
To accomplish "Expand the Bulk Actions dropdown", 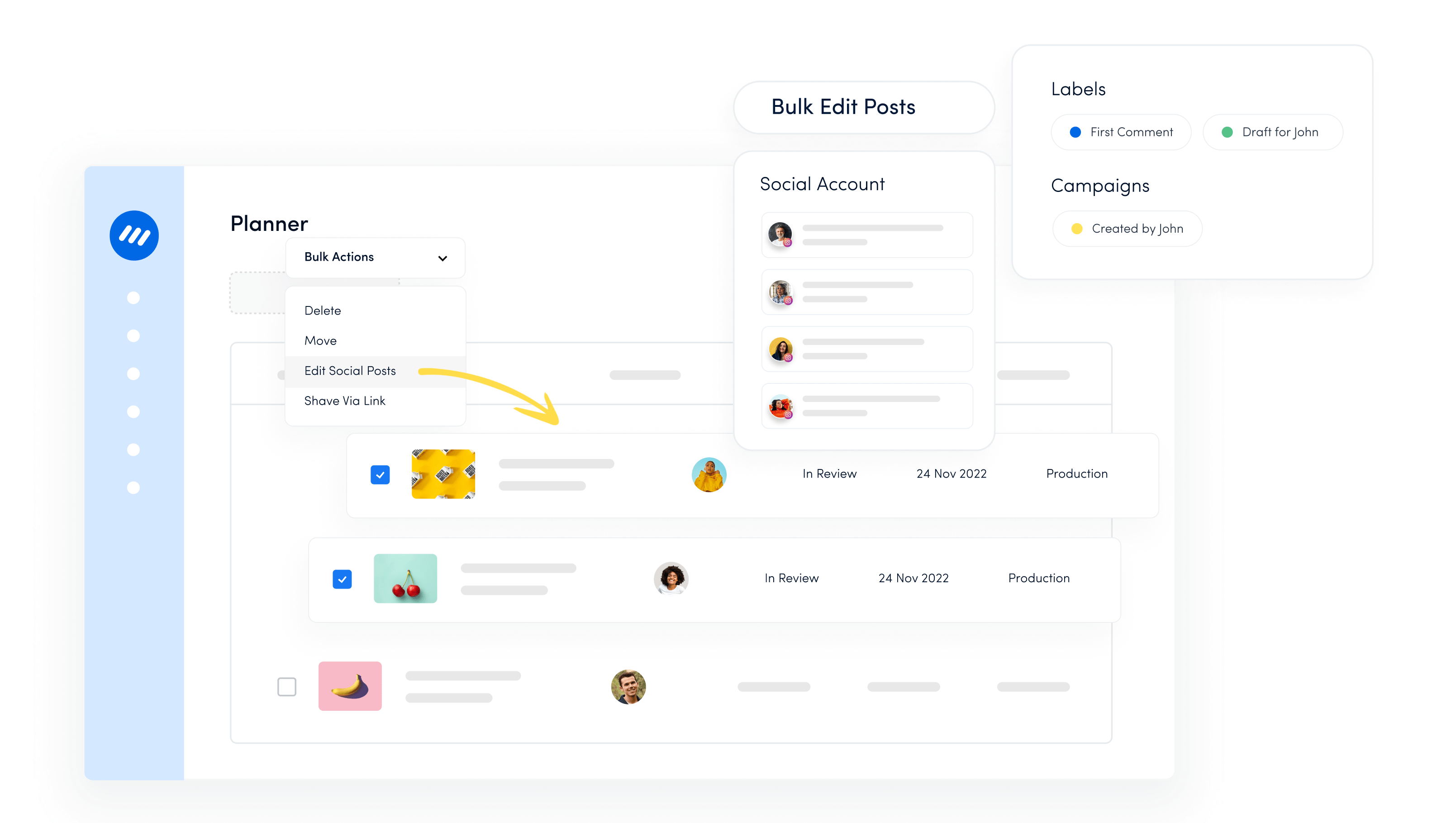I will [x=374, y=258].
